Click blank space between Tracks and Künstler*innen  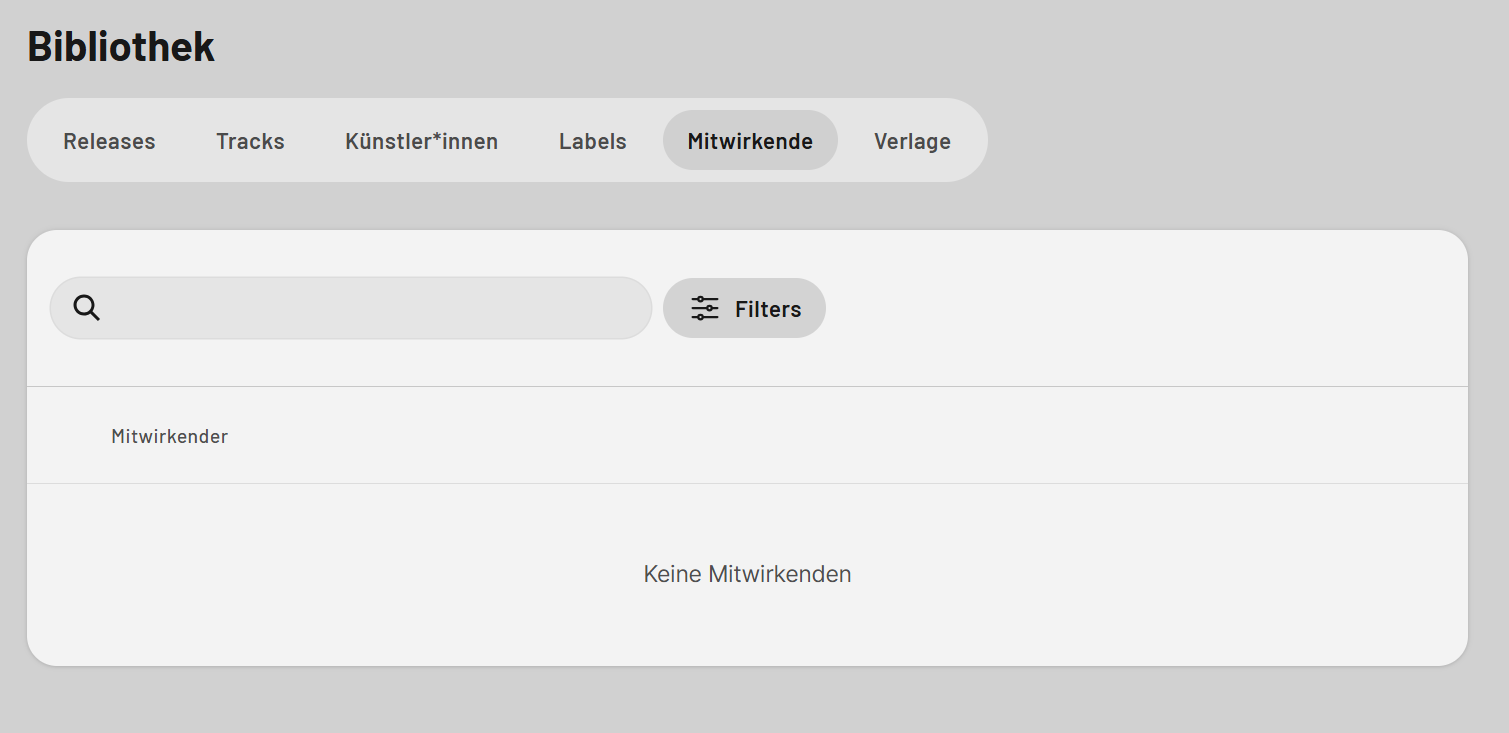315,141
